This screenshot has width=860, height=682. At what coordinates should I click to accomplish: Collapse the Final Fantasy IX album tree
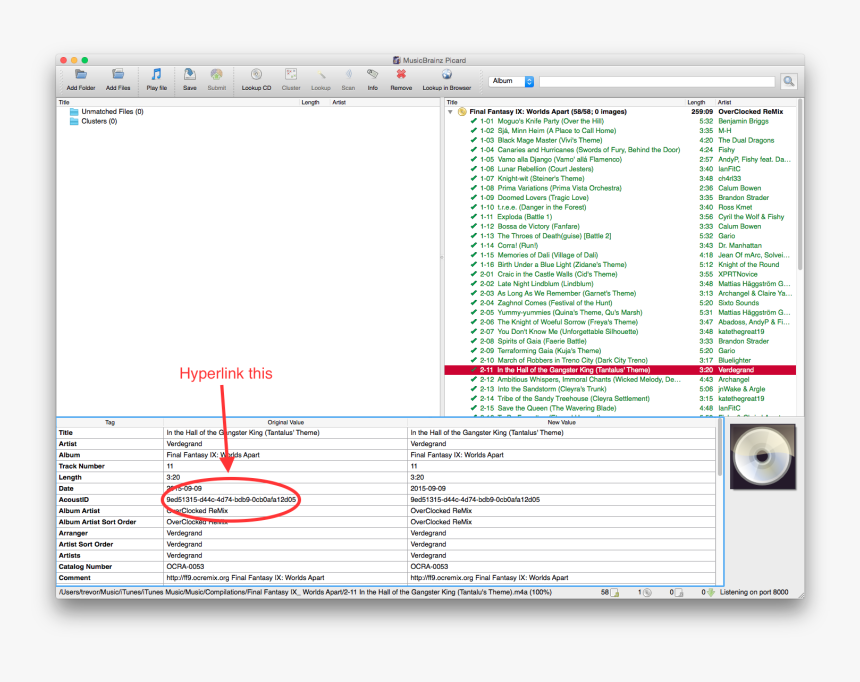[450, 112]
